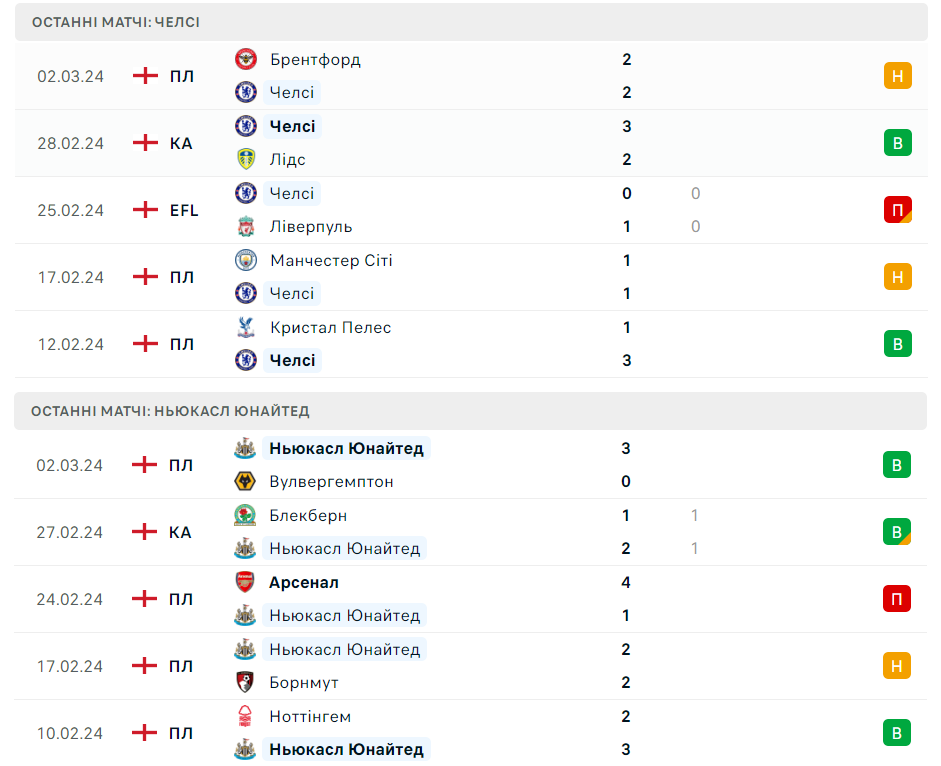
Task: Click the Crystal Palace crest icon
Action: coord(246,327)
